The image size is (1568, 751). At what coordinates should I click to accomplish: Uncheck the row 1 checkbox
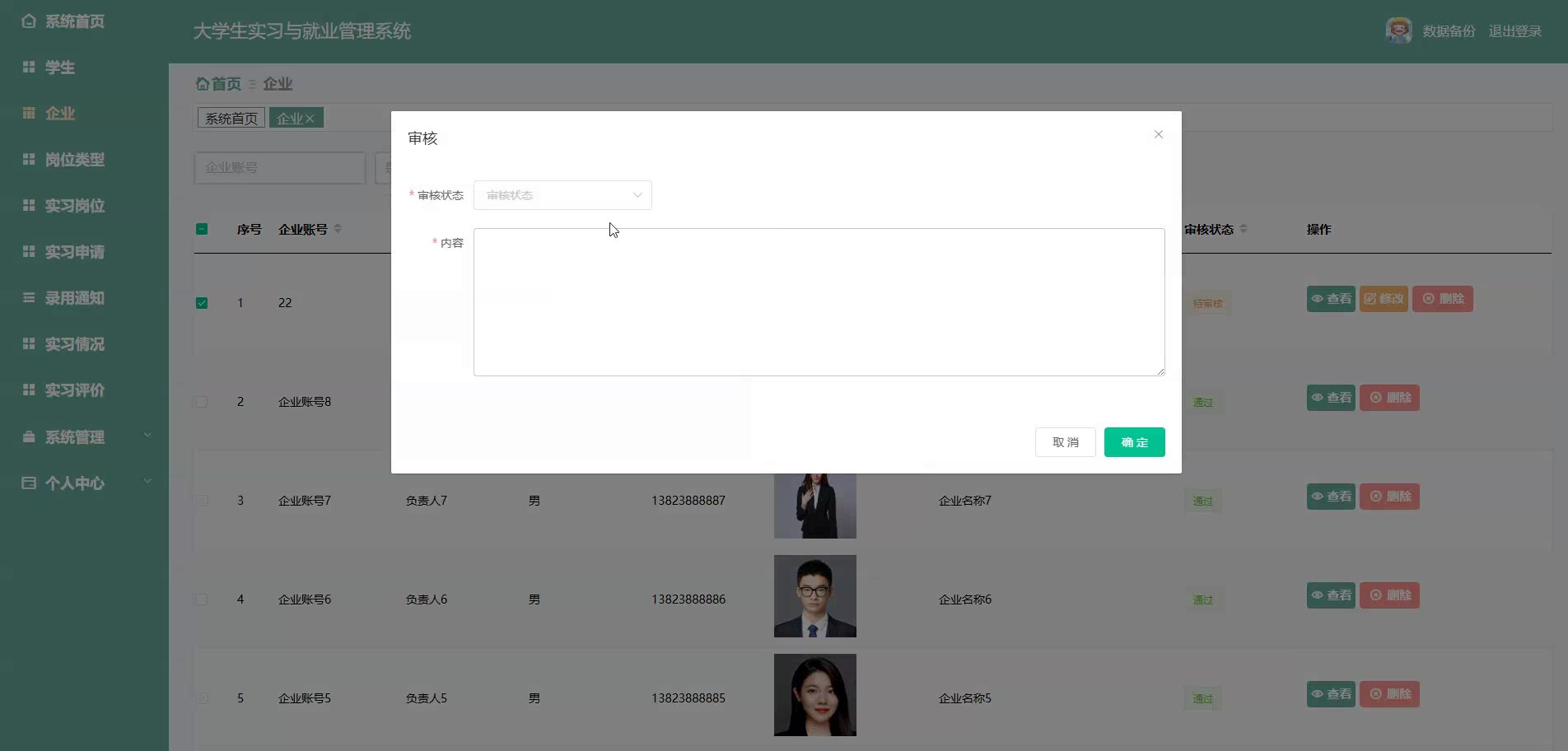pyautogui.click(x=202, y=303)
